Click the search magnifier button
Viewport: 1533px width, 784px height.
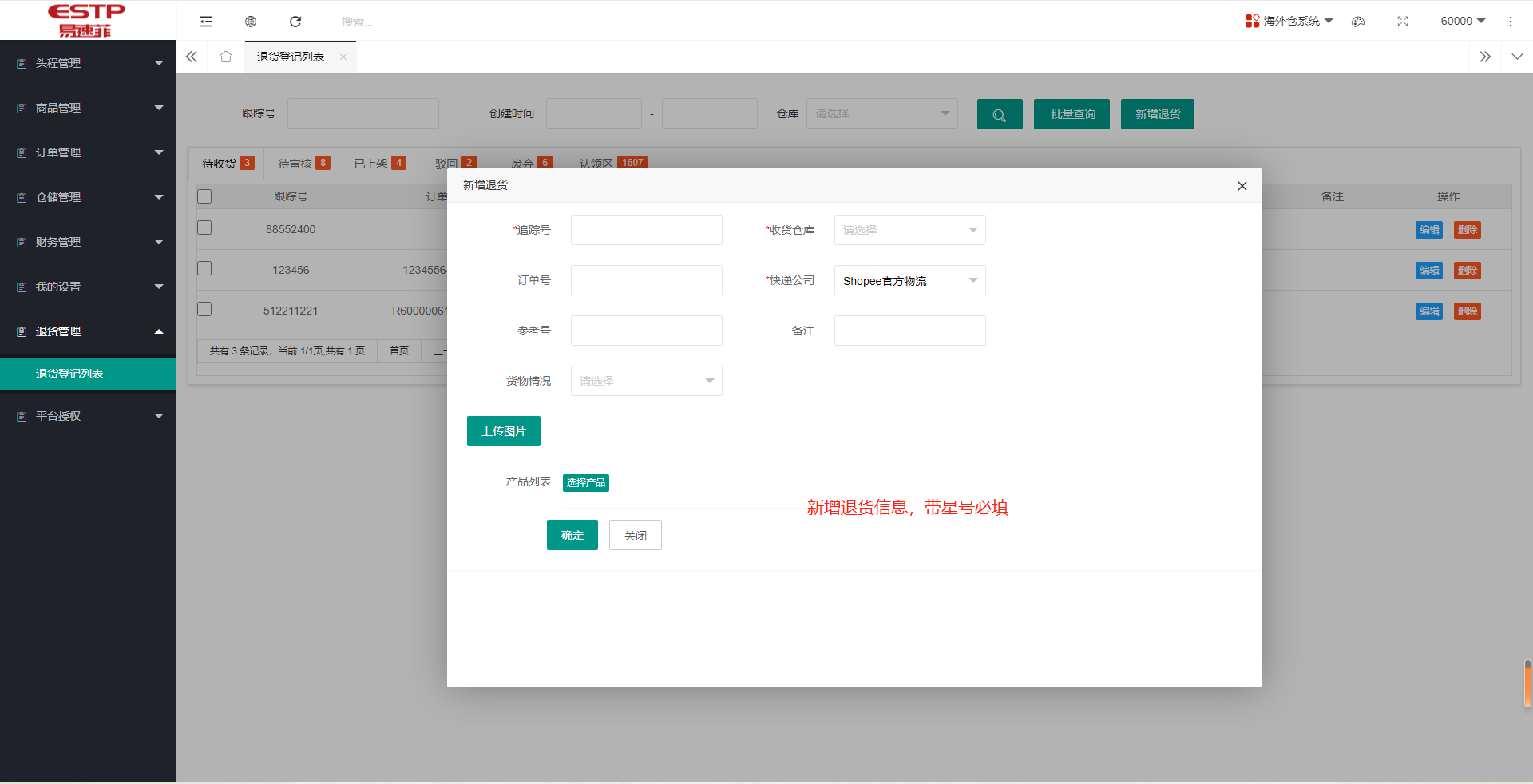[x=999, y=114]
